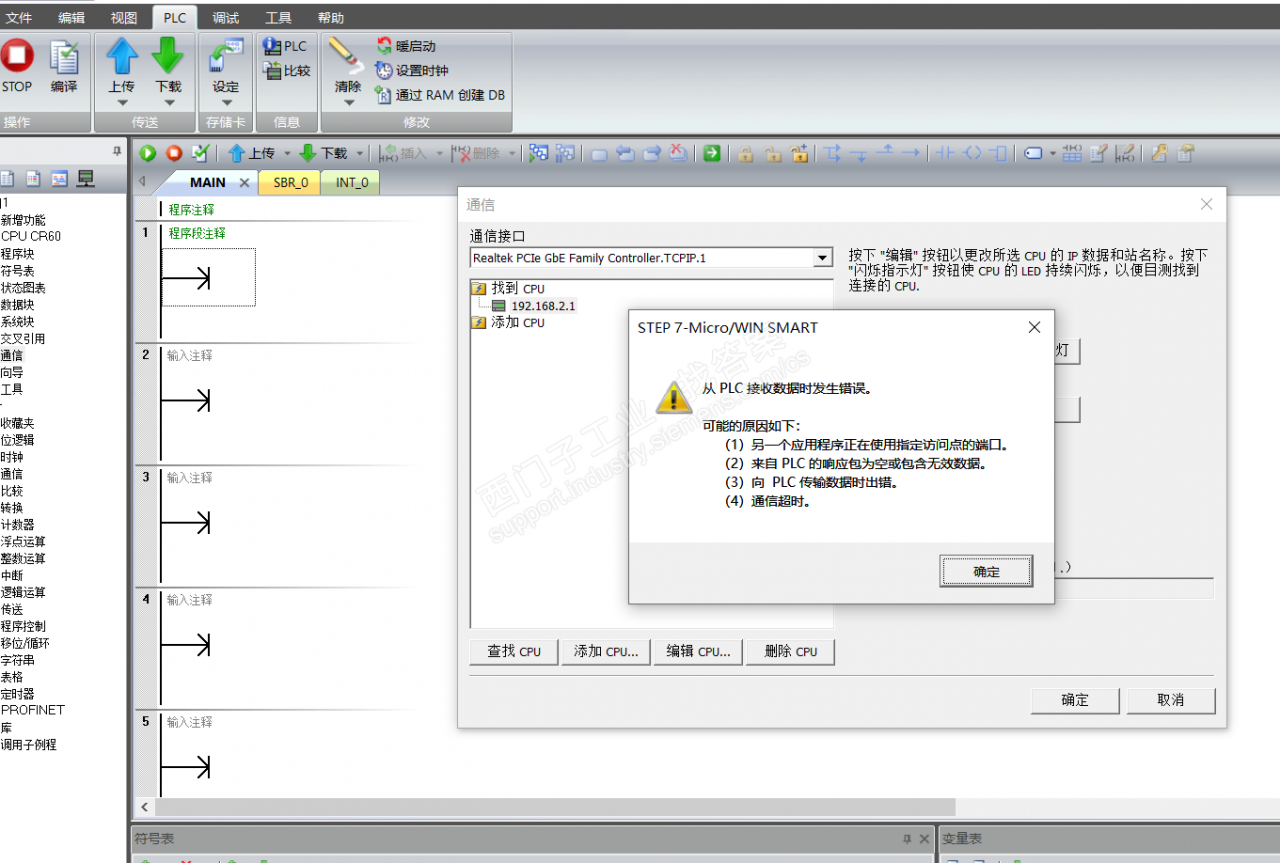The width and height of the screenshot is (1280, 863).
Task: Click 删除 CPU button
Action: [x=790, y=651]
